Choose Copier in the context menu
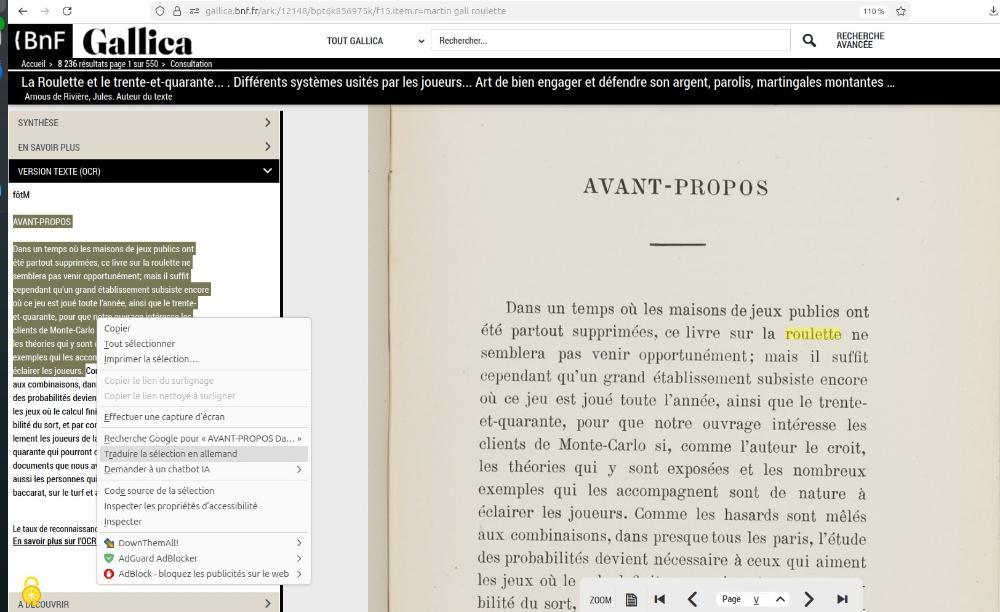The height and width of the screenshot is (612, 1000). tap(117, 328)
